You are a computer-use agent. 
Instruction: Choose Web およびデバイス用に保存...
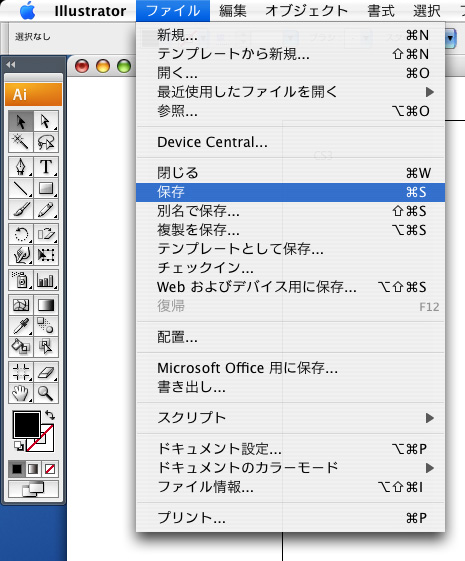[x=290, y=287]
